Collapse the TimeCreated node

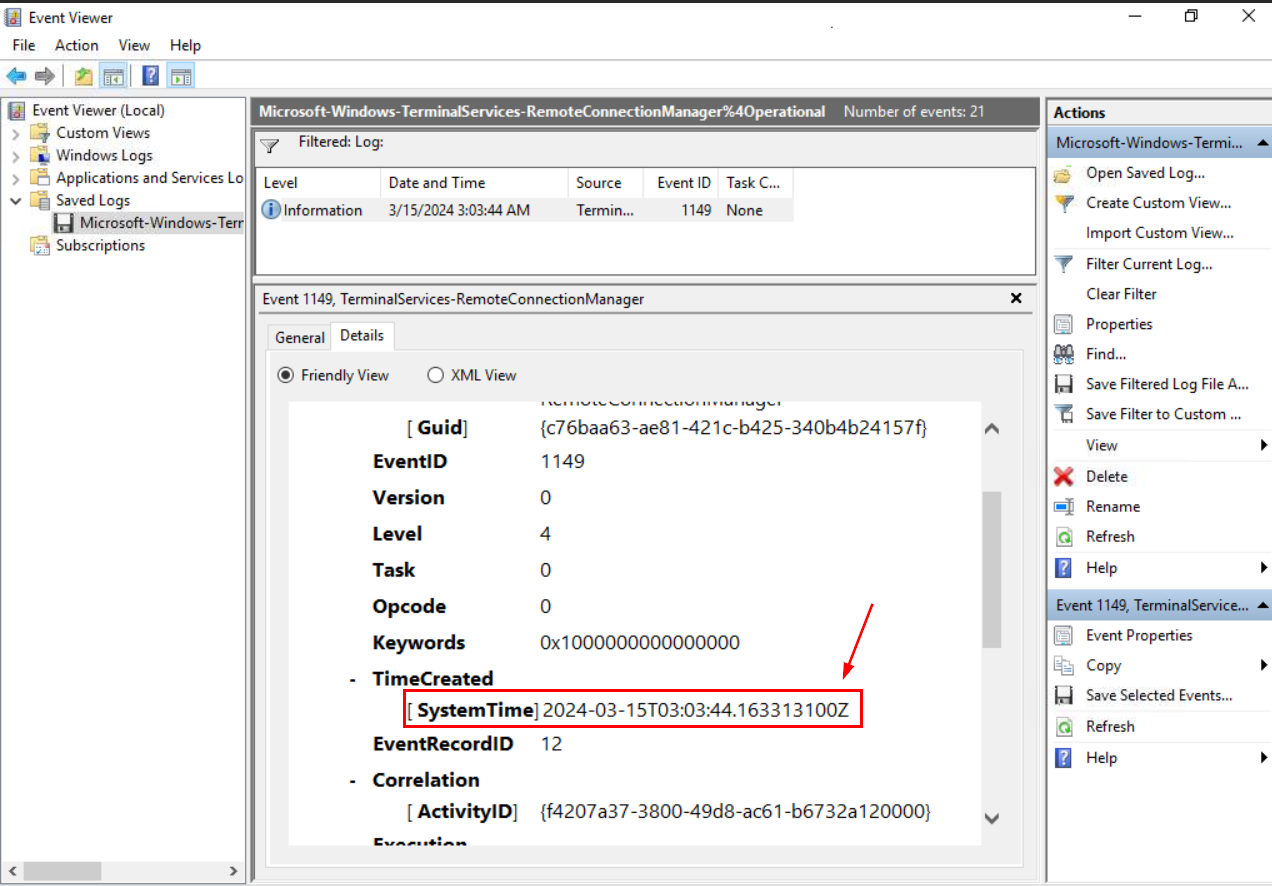(x=353, y=679)
